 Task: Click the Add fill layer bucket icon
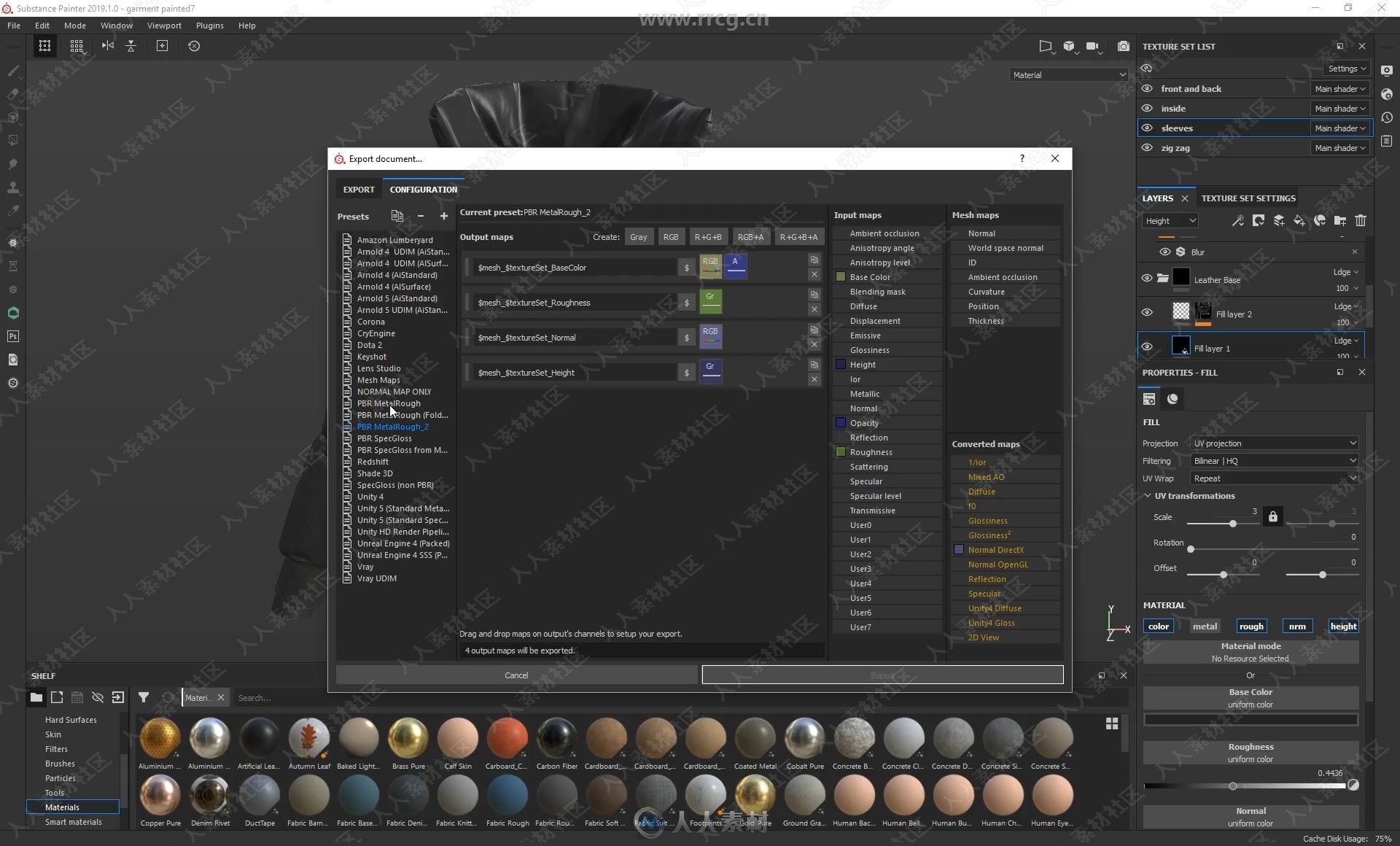click(1299, 220)
